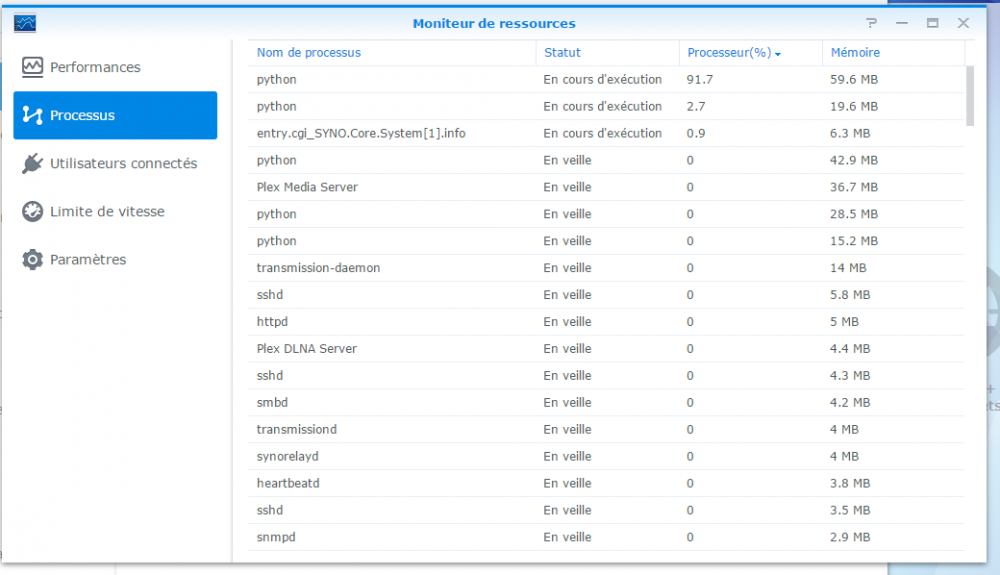Click the Performances chart icon in sidebar
Viewport: 1000px width, 575px height.
[x=33, y=67]
